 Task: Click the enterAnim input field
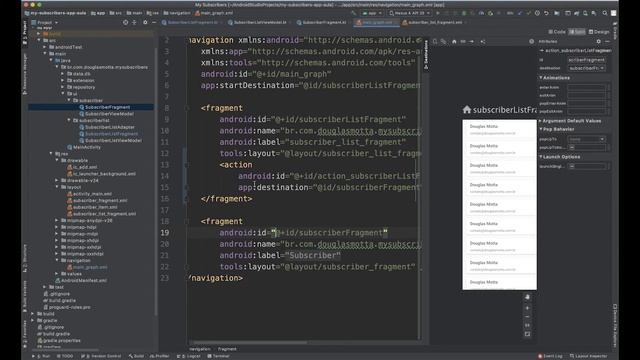[586, 87]
